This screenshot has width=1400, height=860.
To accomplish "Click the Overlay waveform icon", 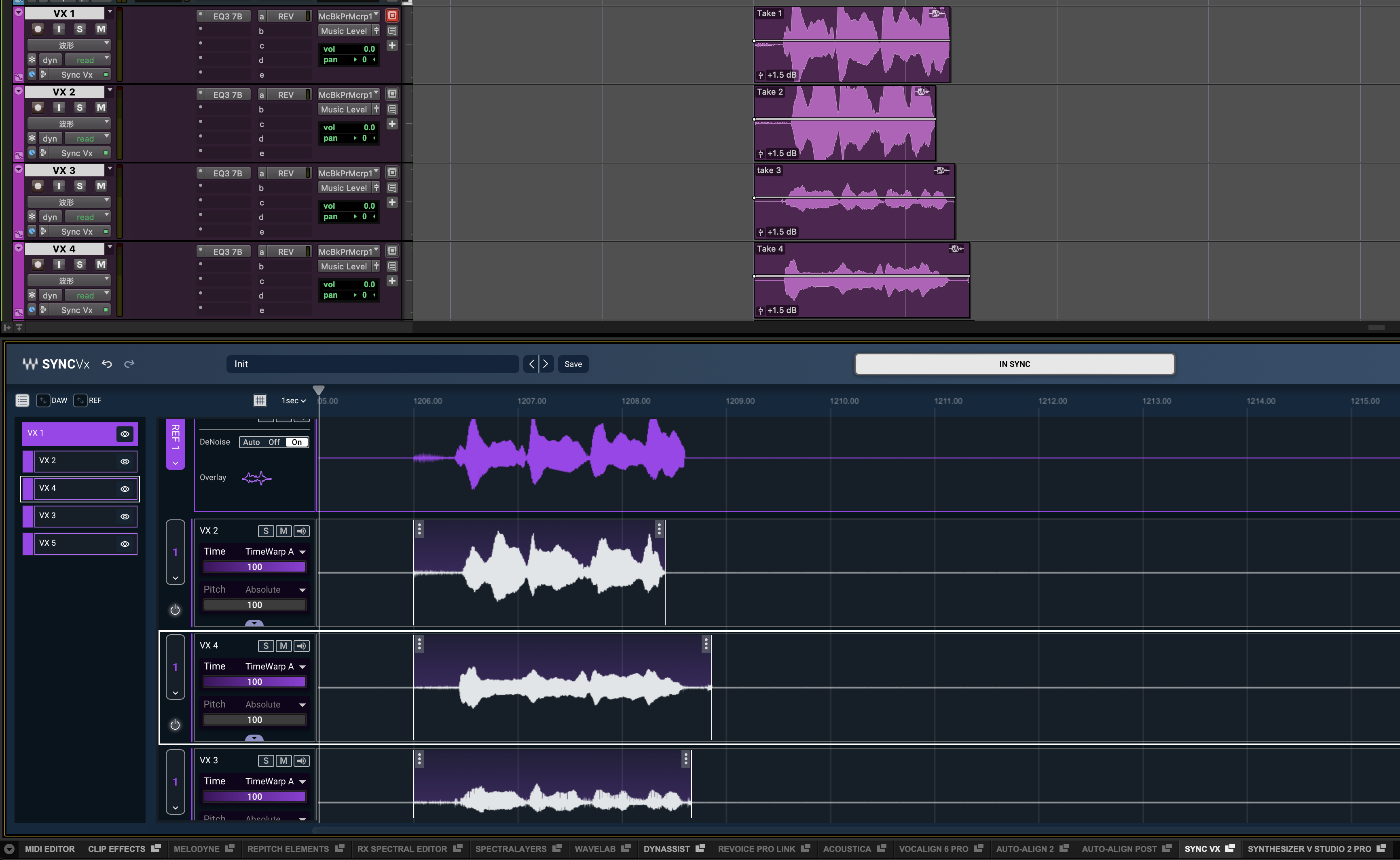I will (x=256, y=478).
